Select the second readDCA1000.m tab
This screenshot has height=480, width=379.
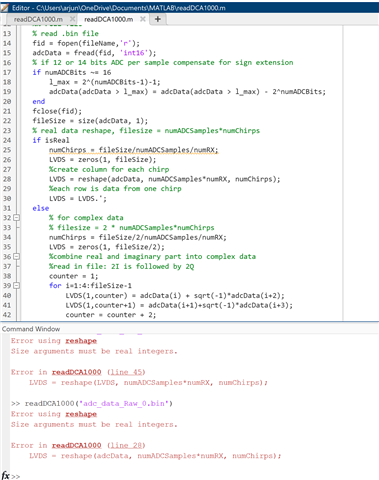click(x=109, y=19)
